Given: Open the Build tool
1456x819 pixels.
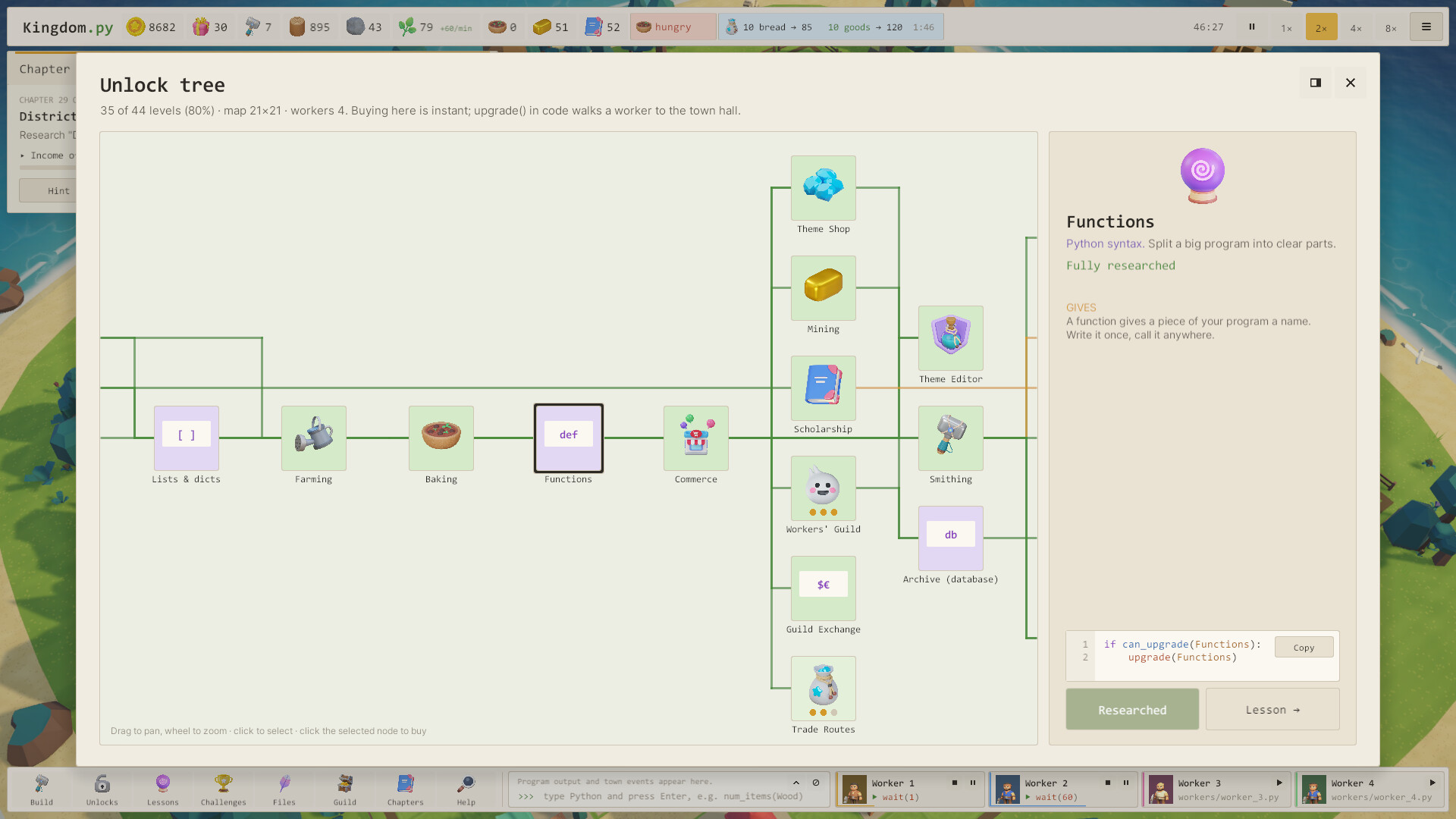Looking at the screenshot, I should [42, 789].
